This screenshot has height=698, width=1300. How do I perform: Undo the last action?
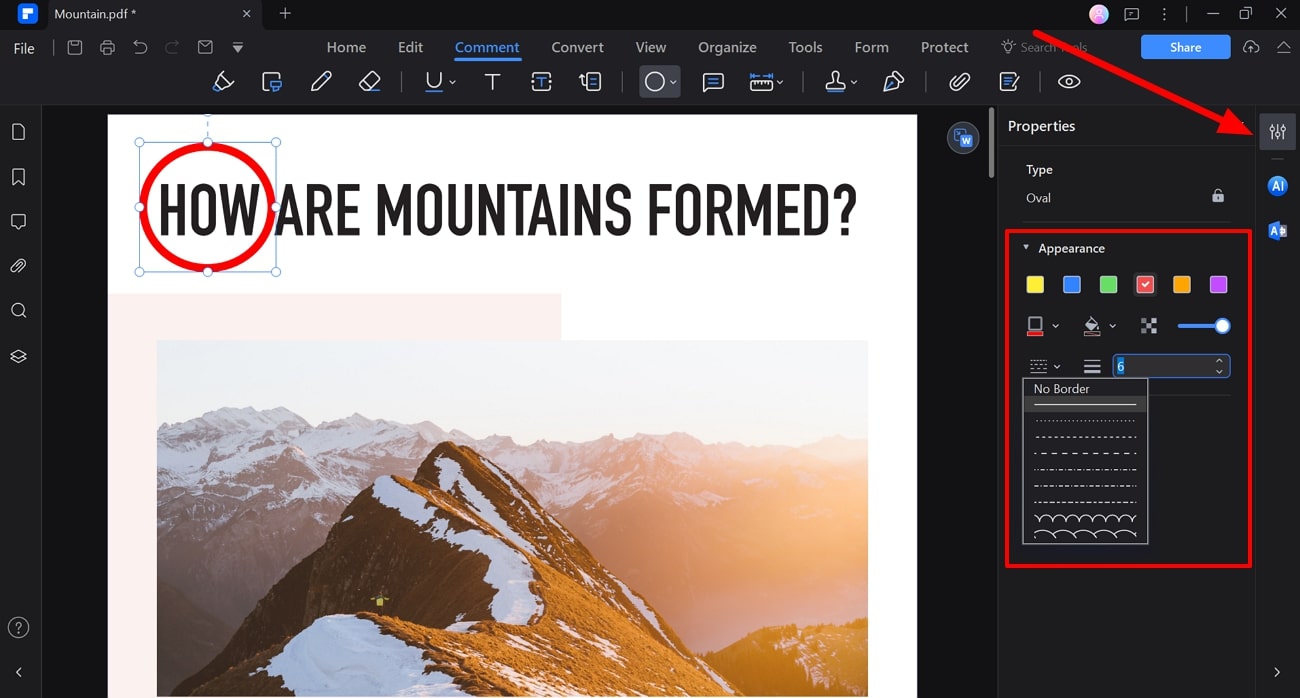pyautogui.click(x=140, y=47)
